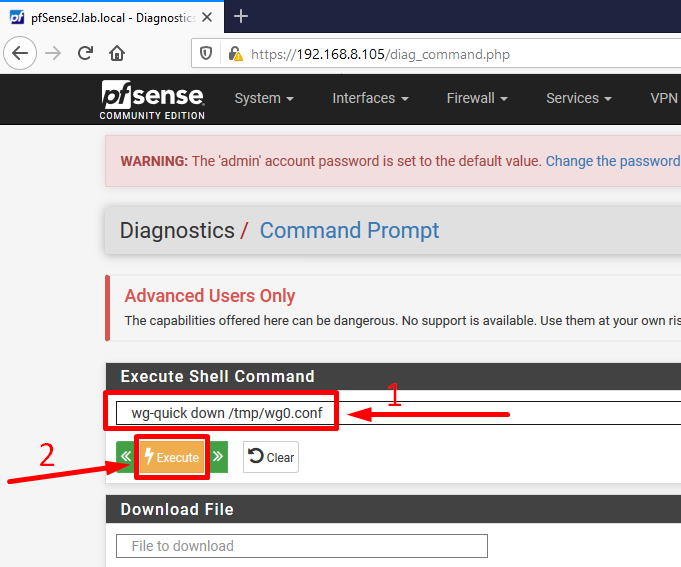Screen dimensions: 681x567
Task: Reload the current page
Action: [x=85, y=53]
